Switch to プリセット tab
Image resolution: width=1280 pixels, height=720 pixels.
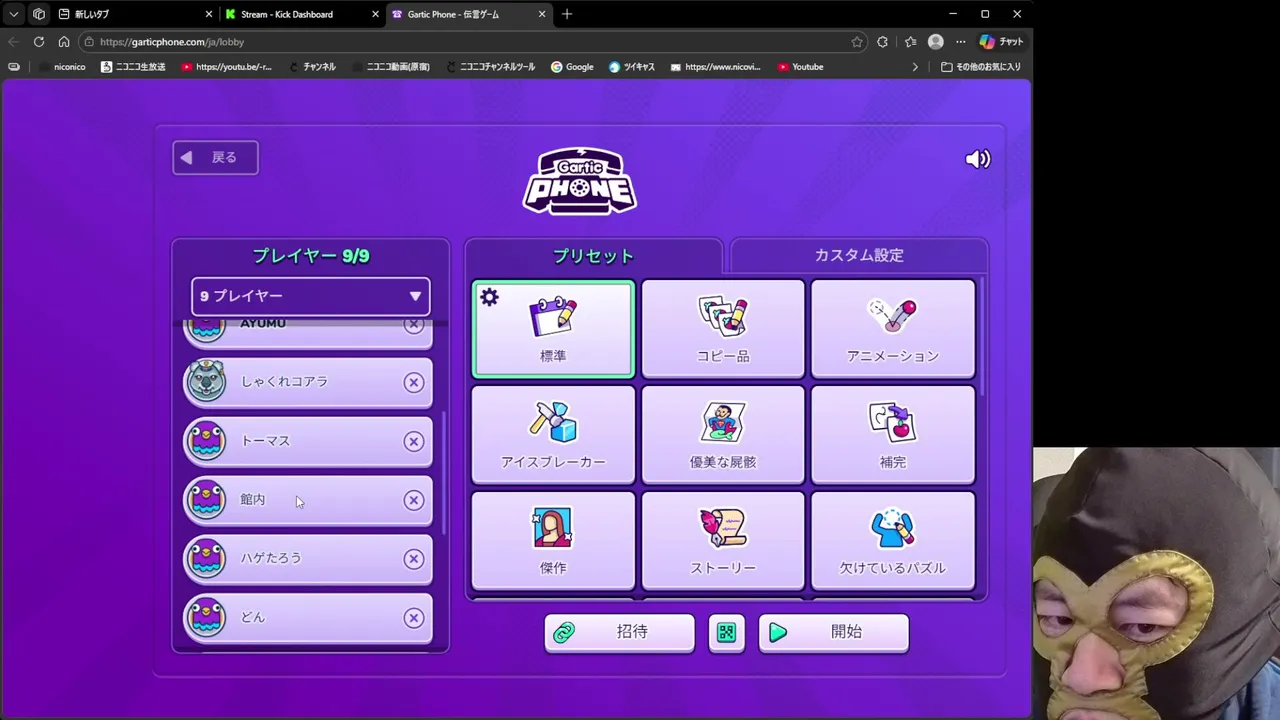click(593, 256)
